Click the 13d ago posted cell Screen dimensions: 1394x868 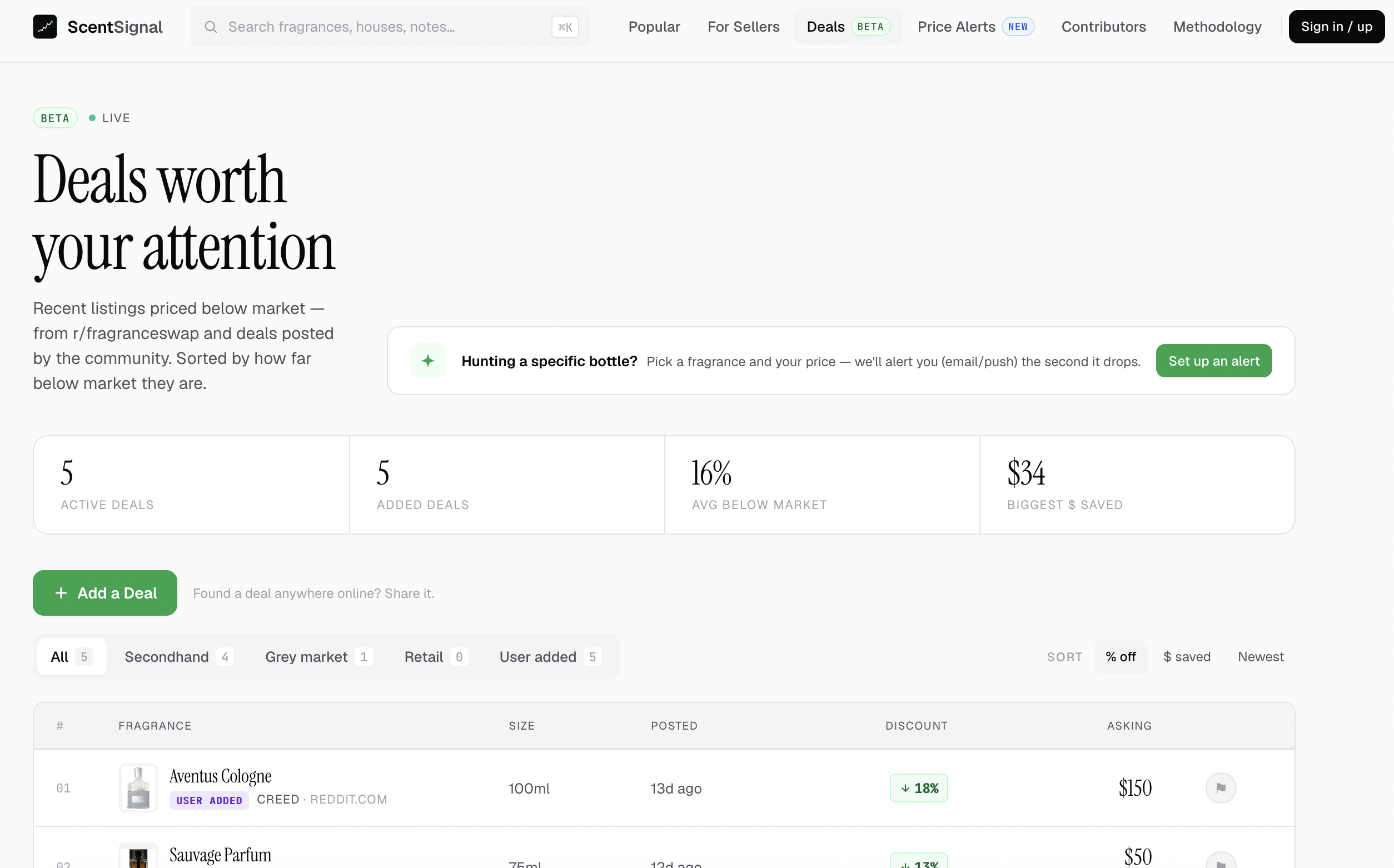676,788
